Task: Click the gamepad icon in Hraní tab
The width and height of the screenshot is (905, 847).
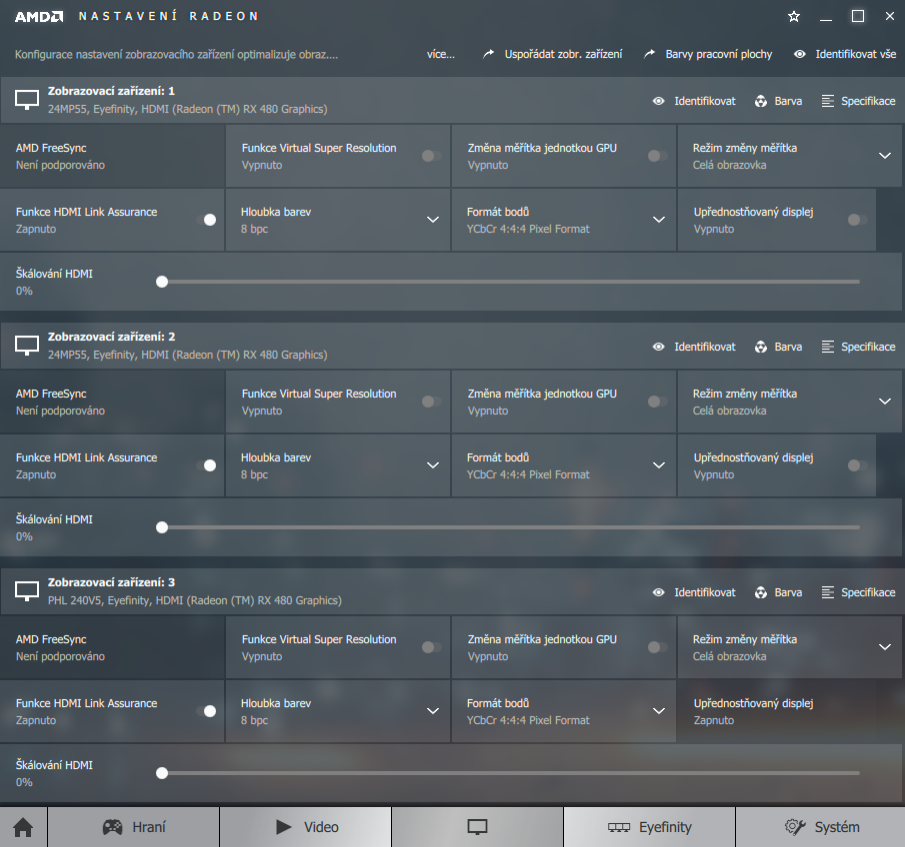Action: click(x=113, y=827)
